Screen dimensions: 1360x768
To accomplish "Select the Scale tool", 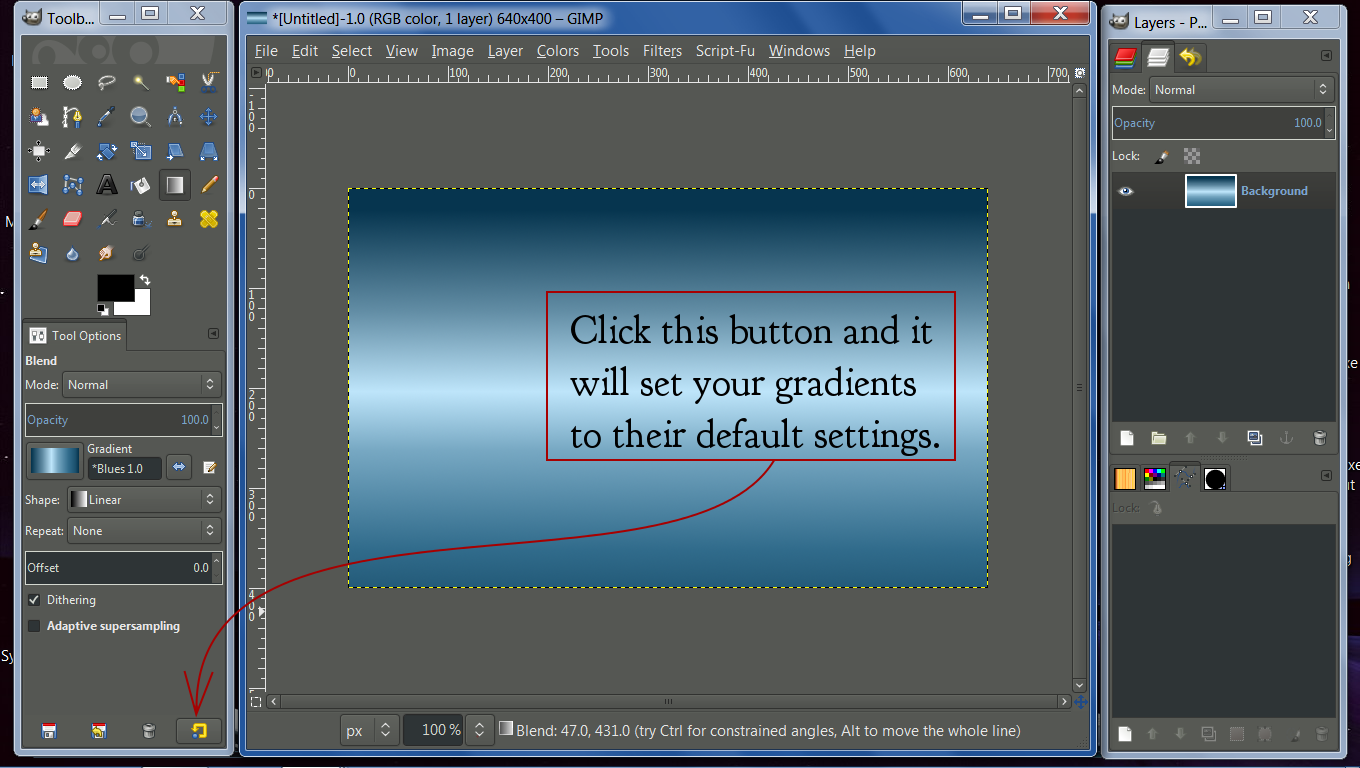I will click(141, 151).
